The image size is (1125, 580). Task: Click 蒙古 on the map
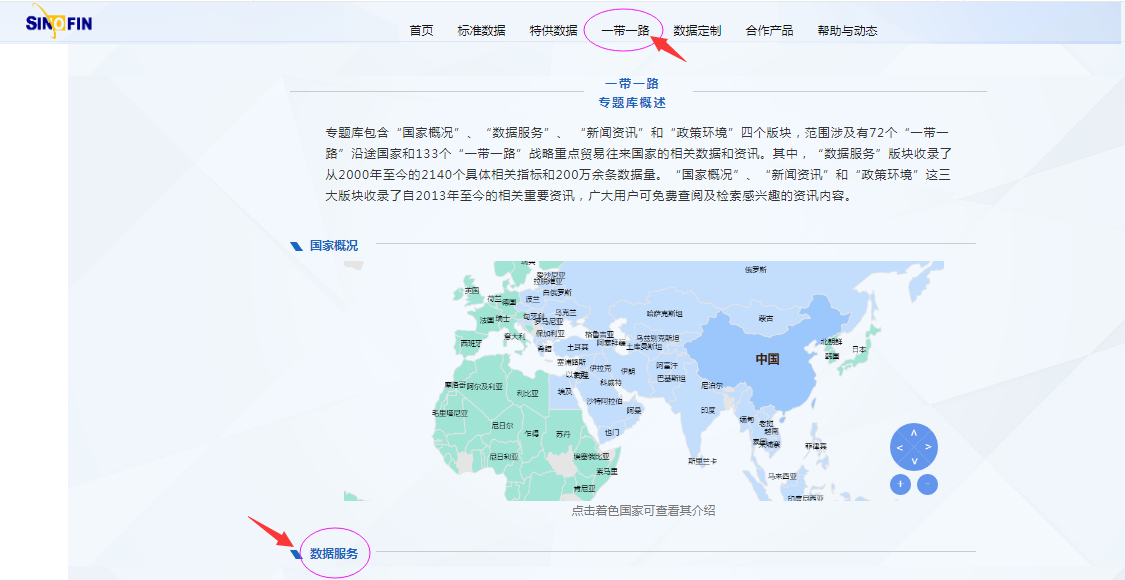766,318
